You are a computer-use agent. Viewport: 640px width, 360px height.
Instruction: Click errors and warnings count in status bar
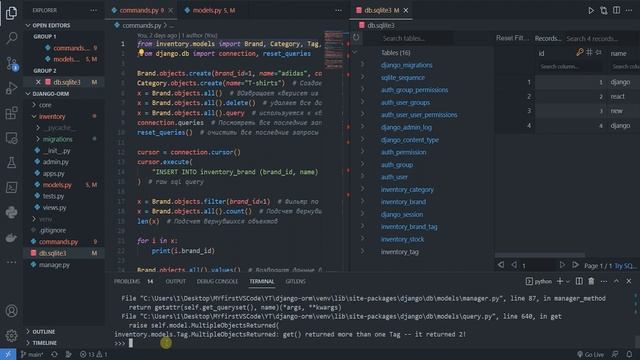[93, 354]
